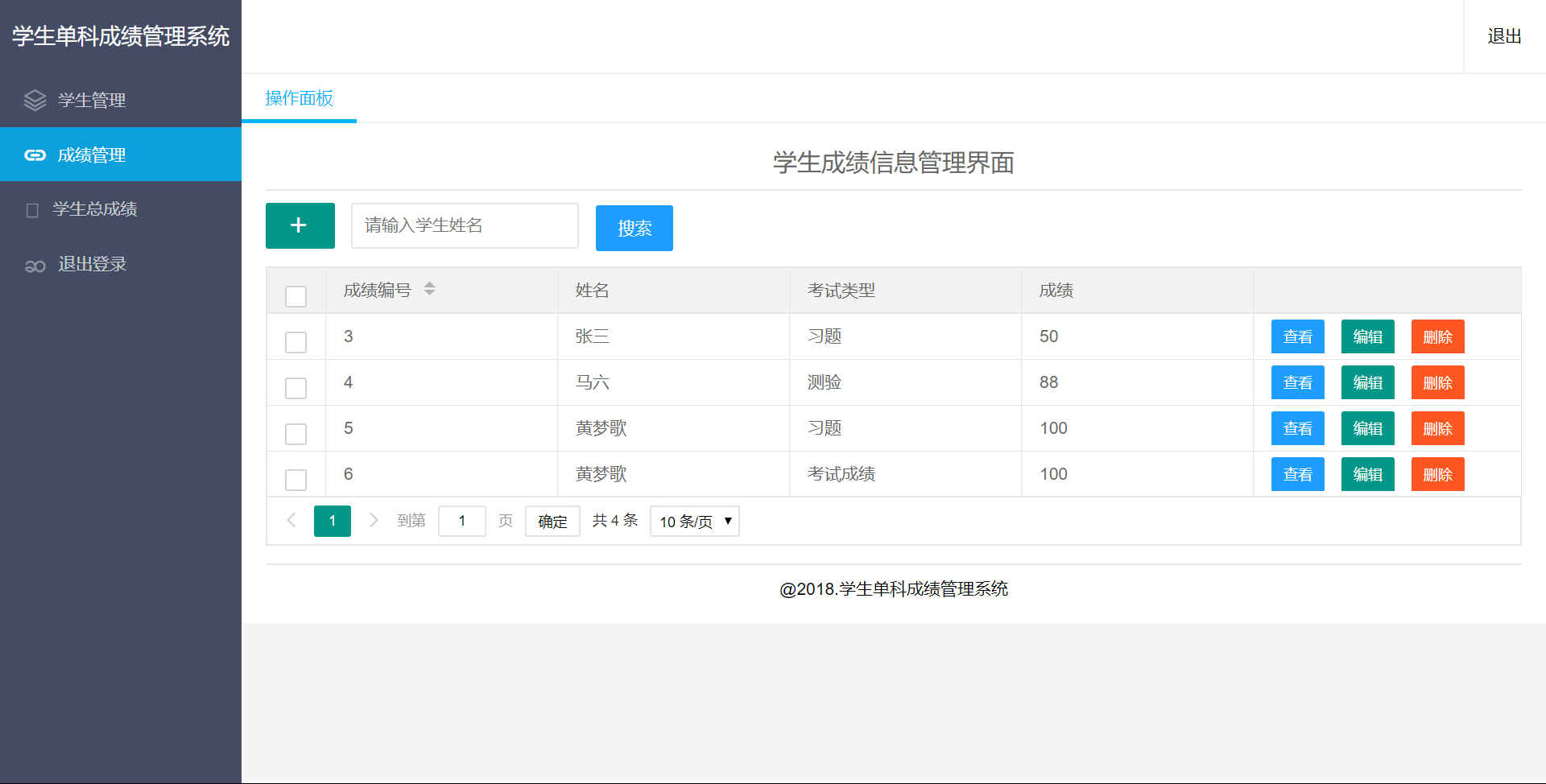This screenshot has width=1546, height=784.
Task: Go to next page with right chevron
Action: [374, 521]
